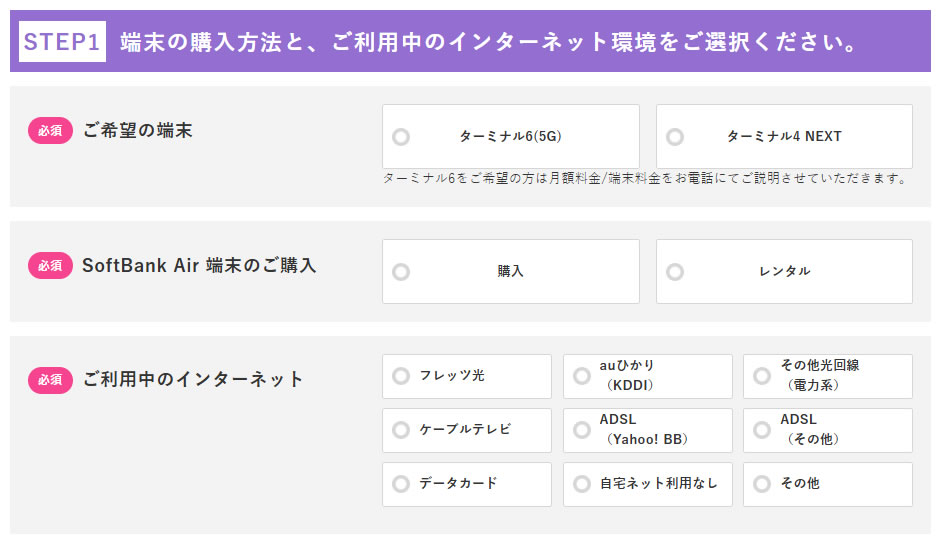Viewport: 941px width, 544px height.
Task: Click the 必須 badge beside SoftBank Air 端末のご購入
Action: [x=50, y=266]
